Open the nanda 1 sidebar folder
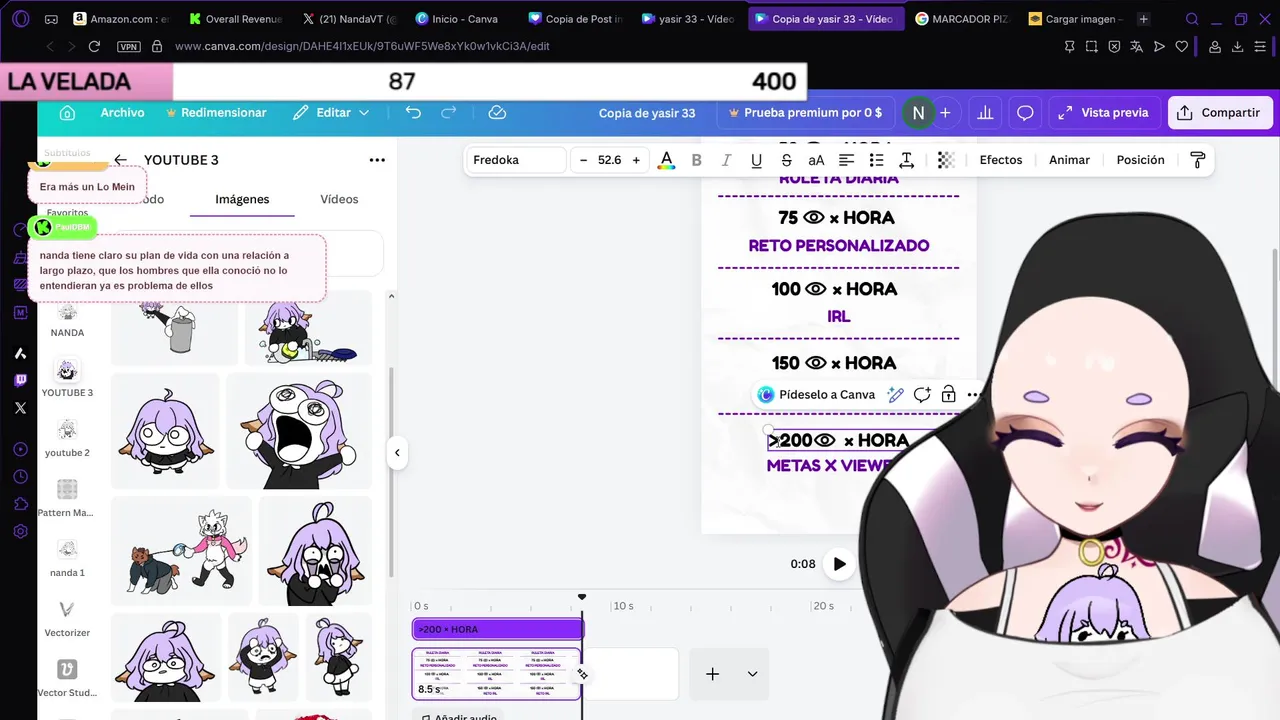 point(67,558)
